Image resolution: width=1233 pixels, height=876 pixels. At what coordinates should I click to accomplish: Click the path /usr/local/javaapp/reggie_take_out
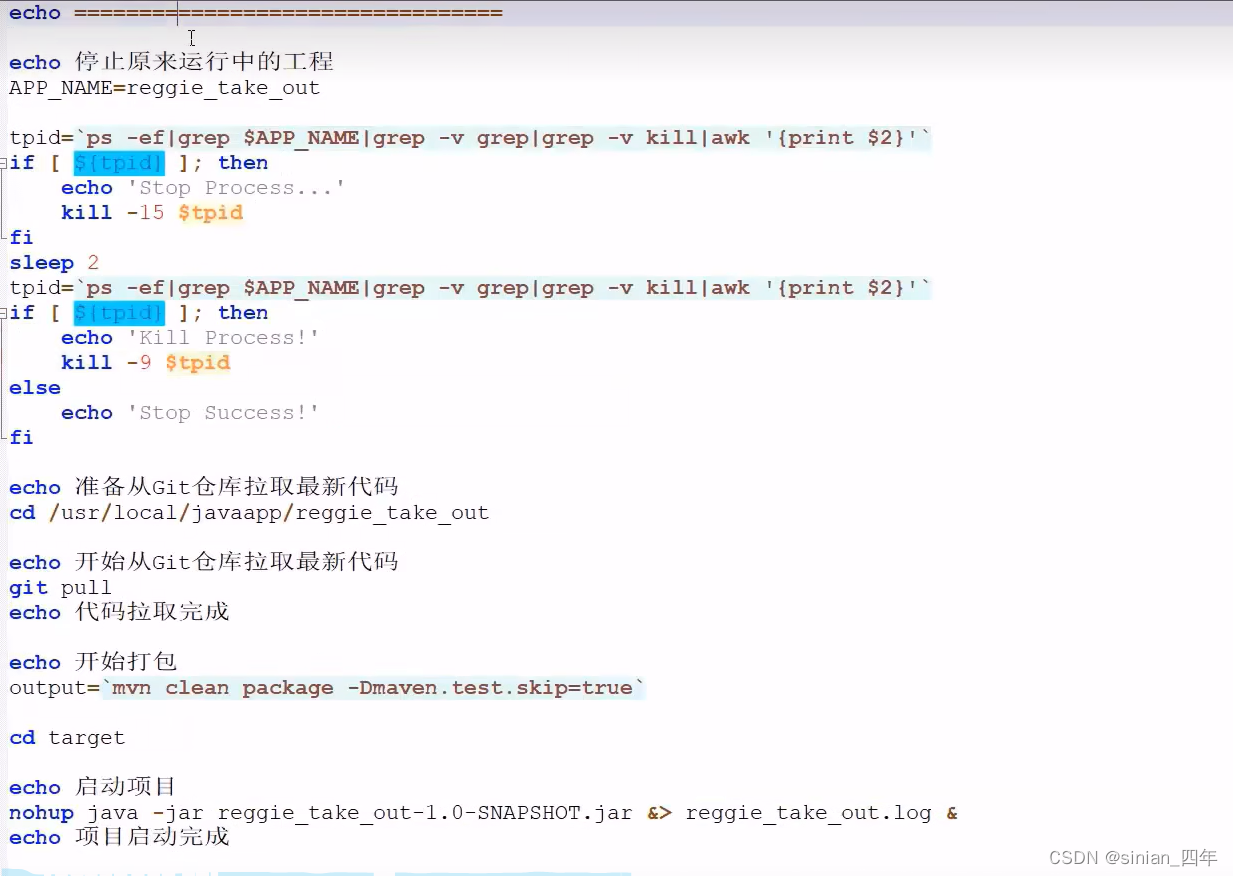coord(269,513)
